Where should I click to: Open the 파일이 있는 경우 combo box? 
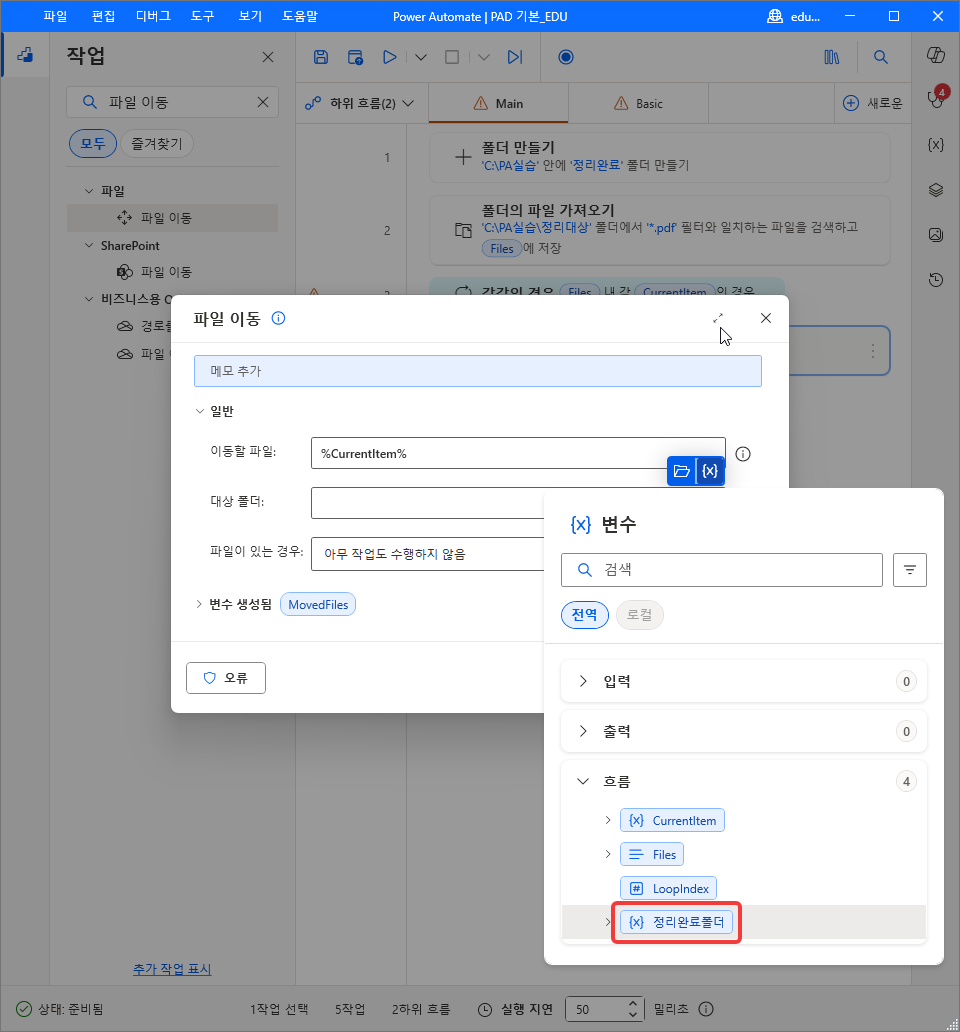coord(428,554)
